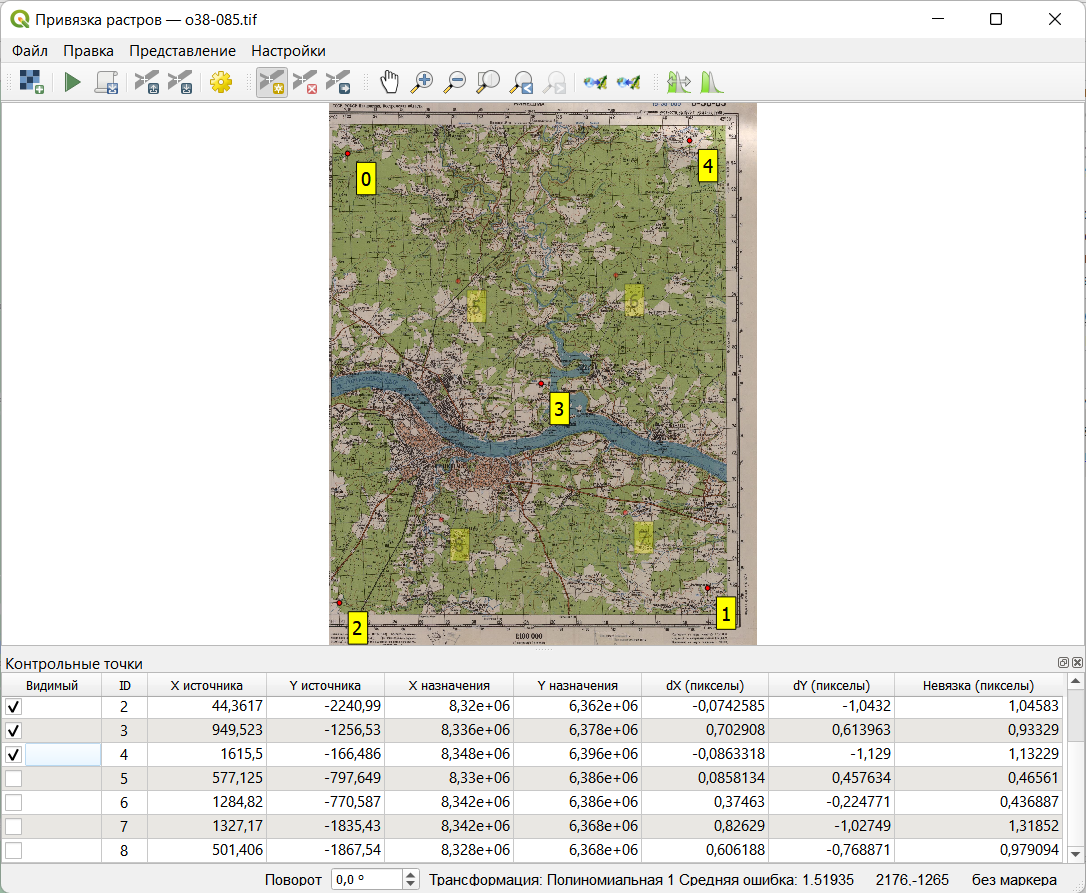
Task: Click the Zoom In magnifier icon
Action: tap(423, 82)
